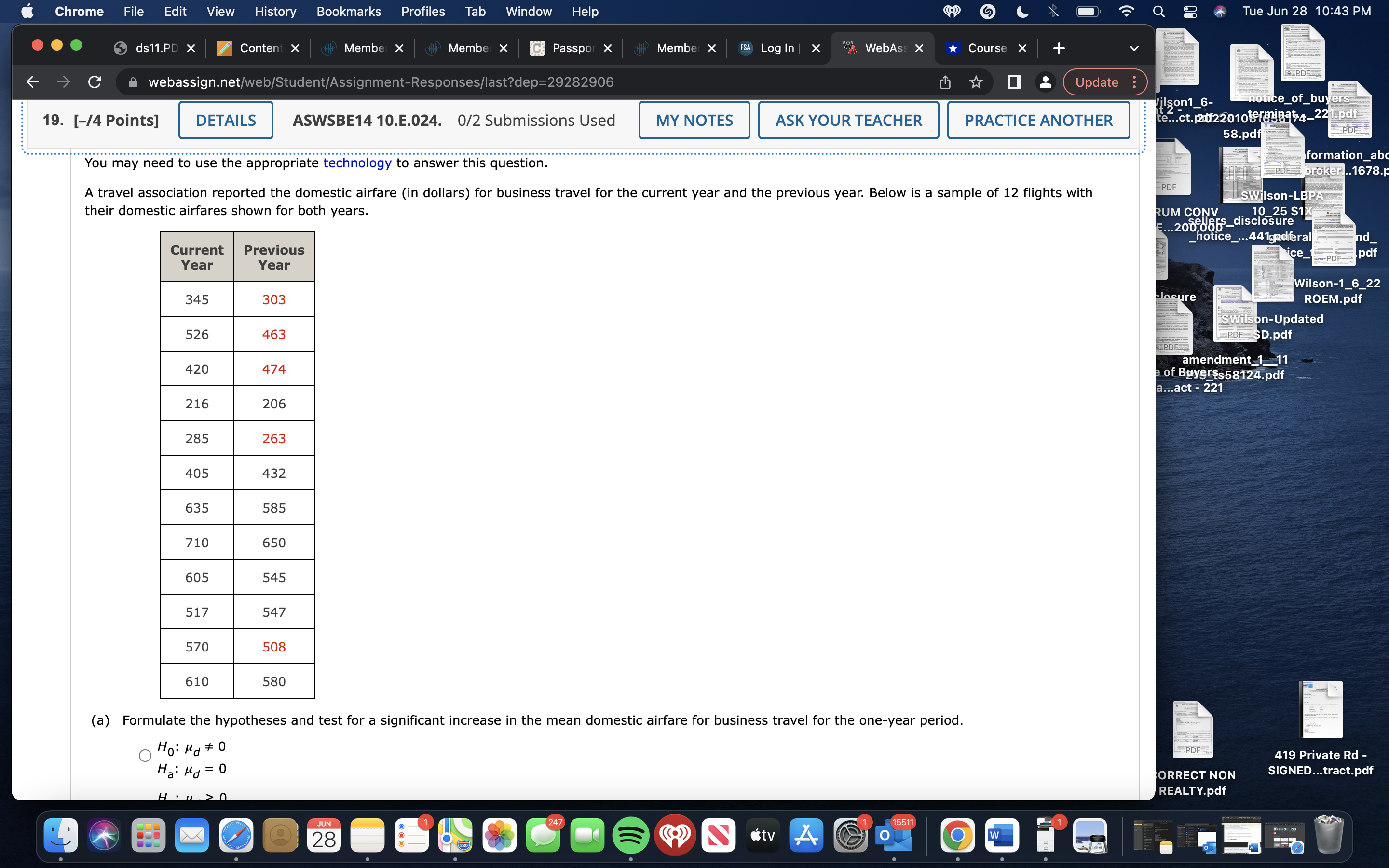
Task: Switch to the Log In browser tab
Action: pos(776,48)
